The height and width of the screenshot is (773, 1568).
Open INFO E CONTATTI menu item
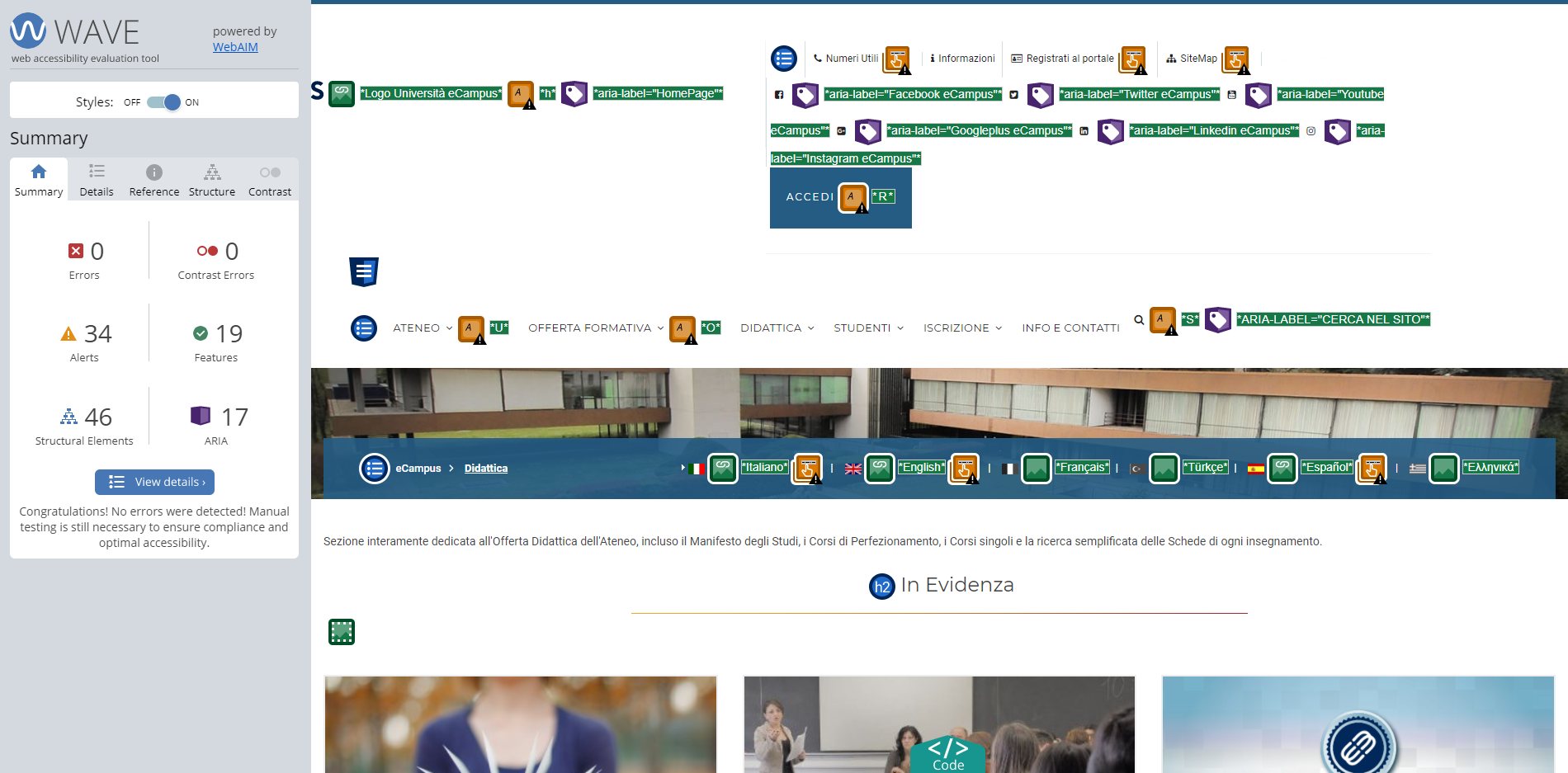1070,328
